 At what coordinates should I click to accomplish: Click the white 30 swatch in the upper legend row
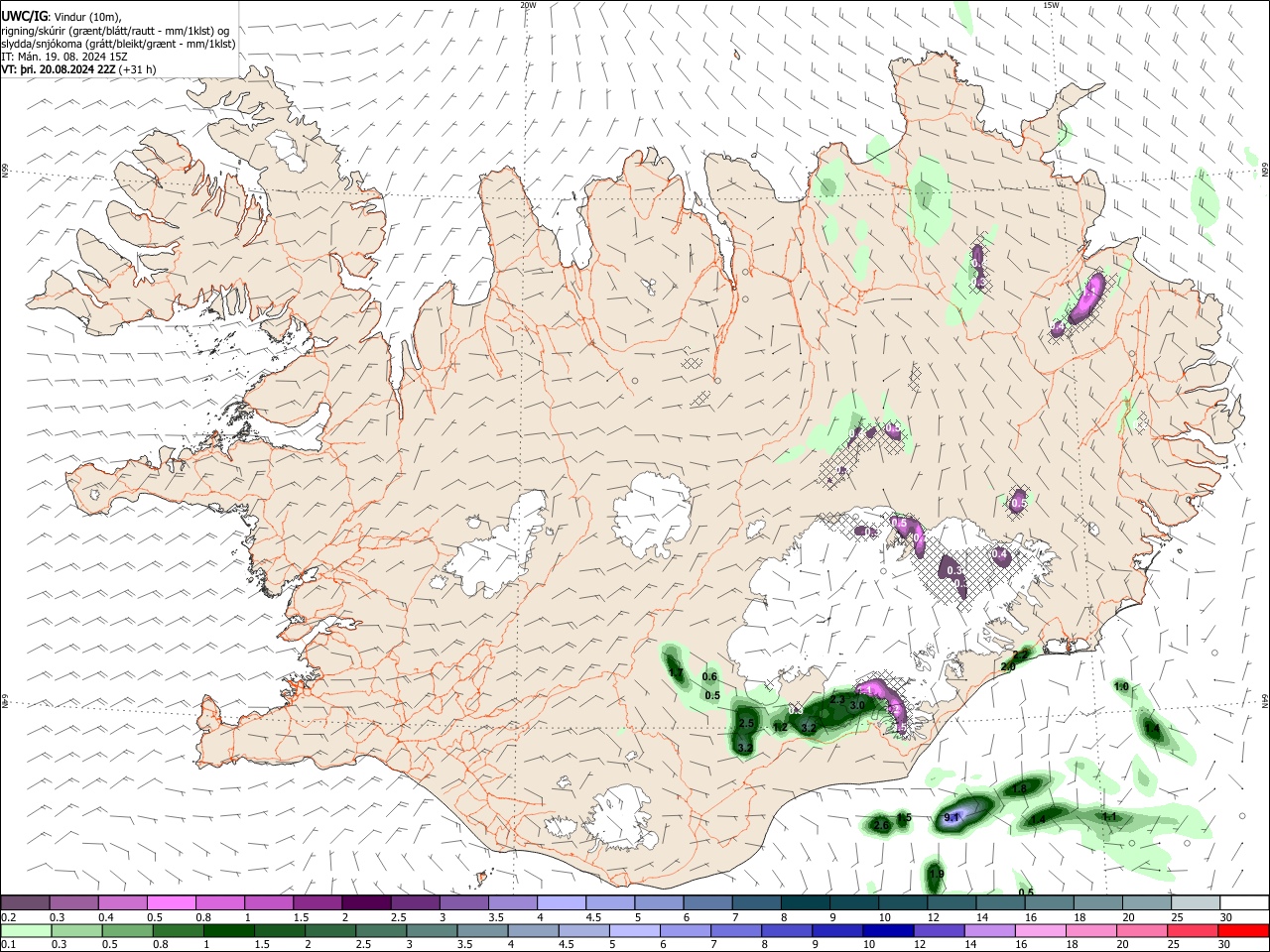click(1244, 903)
